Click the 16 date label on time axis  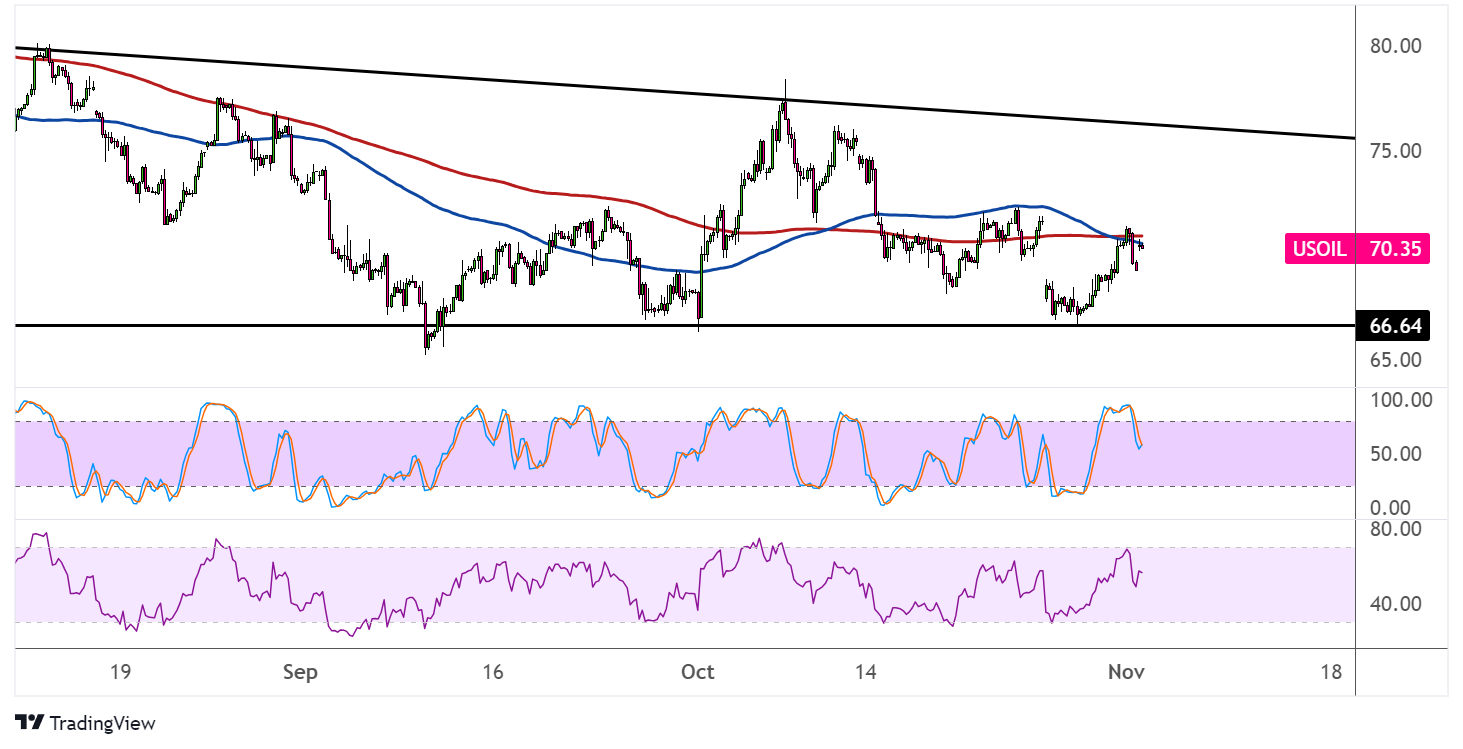(492, 672)
